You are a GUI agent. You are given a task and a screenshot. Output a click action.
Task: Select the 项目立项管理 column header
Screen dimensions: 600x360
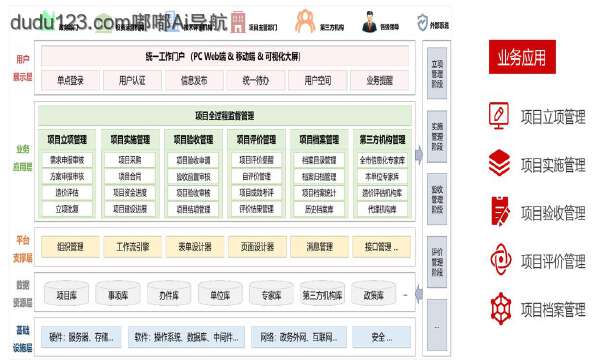(x=67, y=140)
